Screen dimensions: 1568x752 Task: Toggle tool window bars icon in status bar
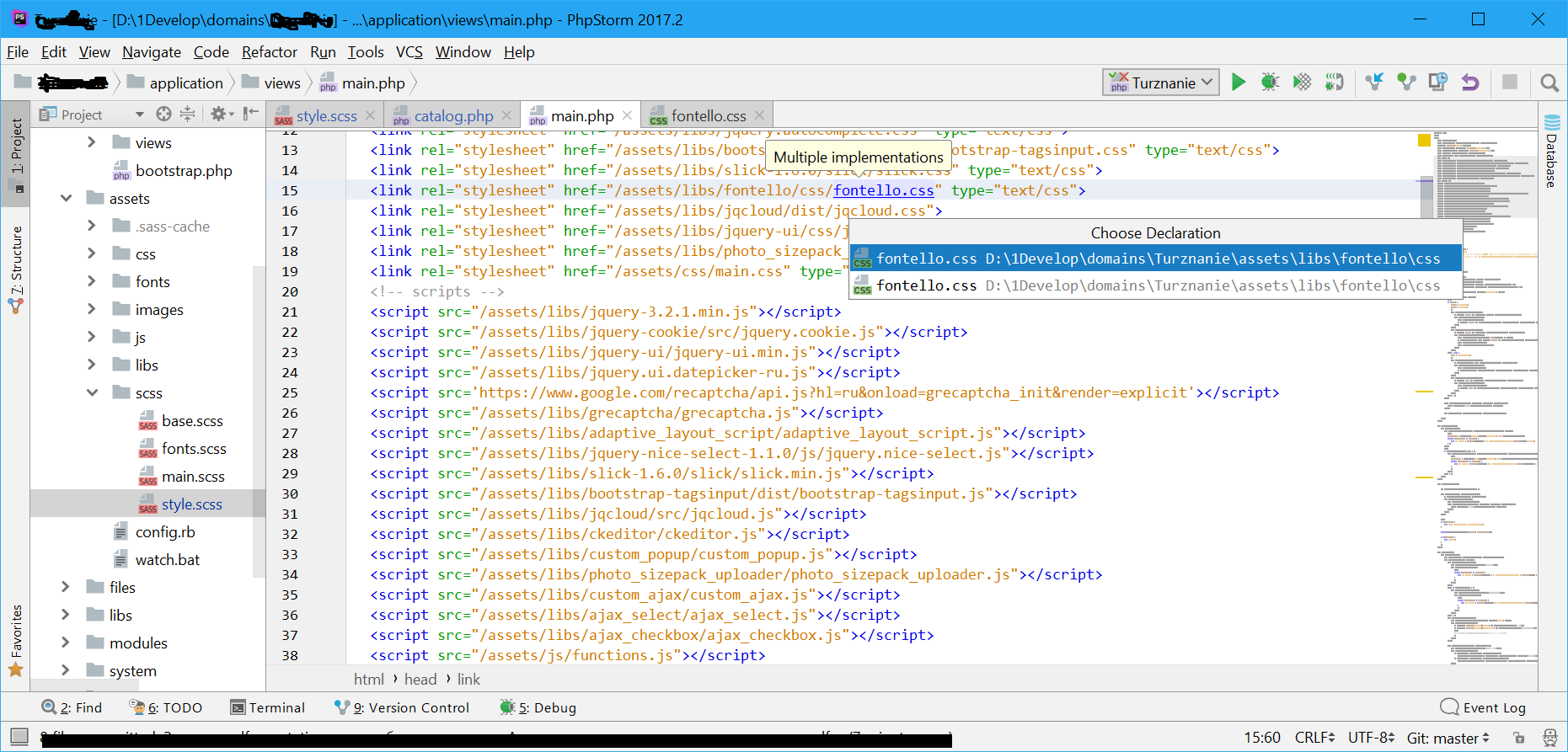pos(19,737)
